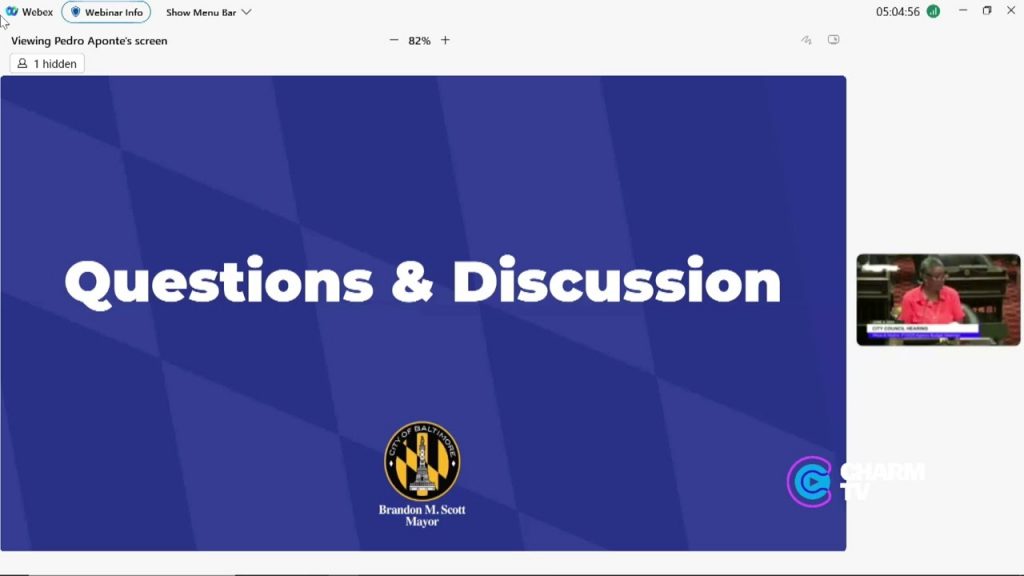This screenshot has height=576, width=1024.
Task: Click the meeting timer 05:04:56
Action: [898, 12]
